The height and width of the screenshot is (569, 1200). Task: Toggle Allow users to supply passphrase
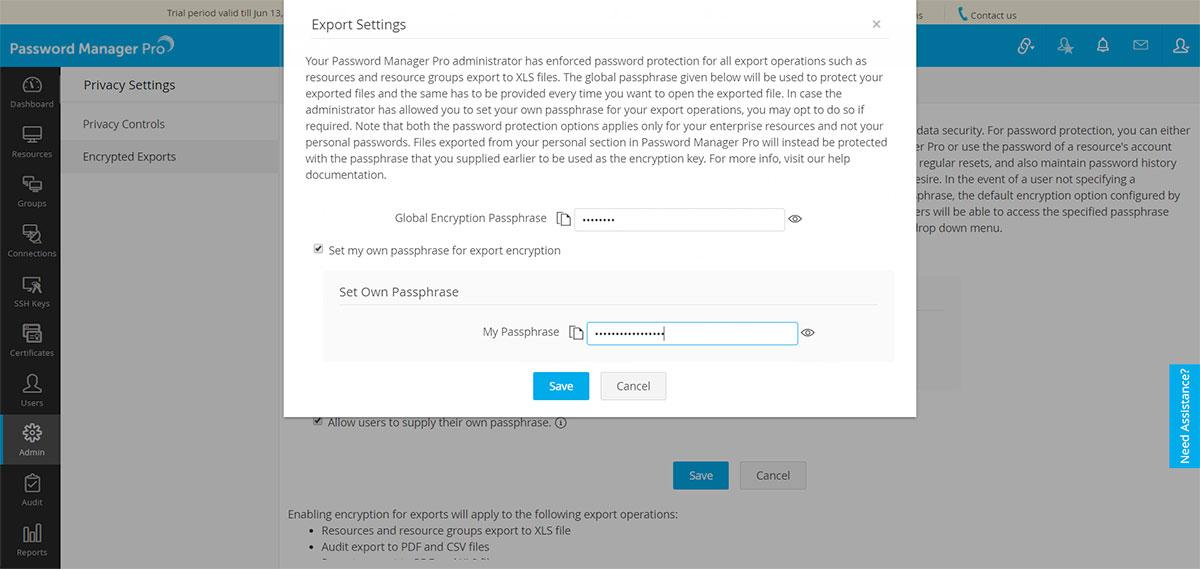click(x=318, y=422)
